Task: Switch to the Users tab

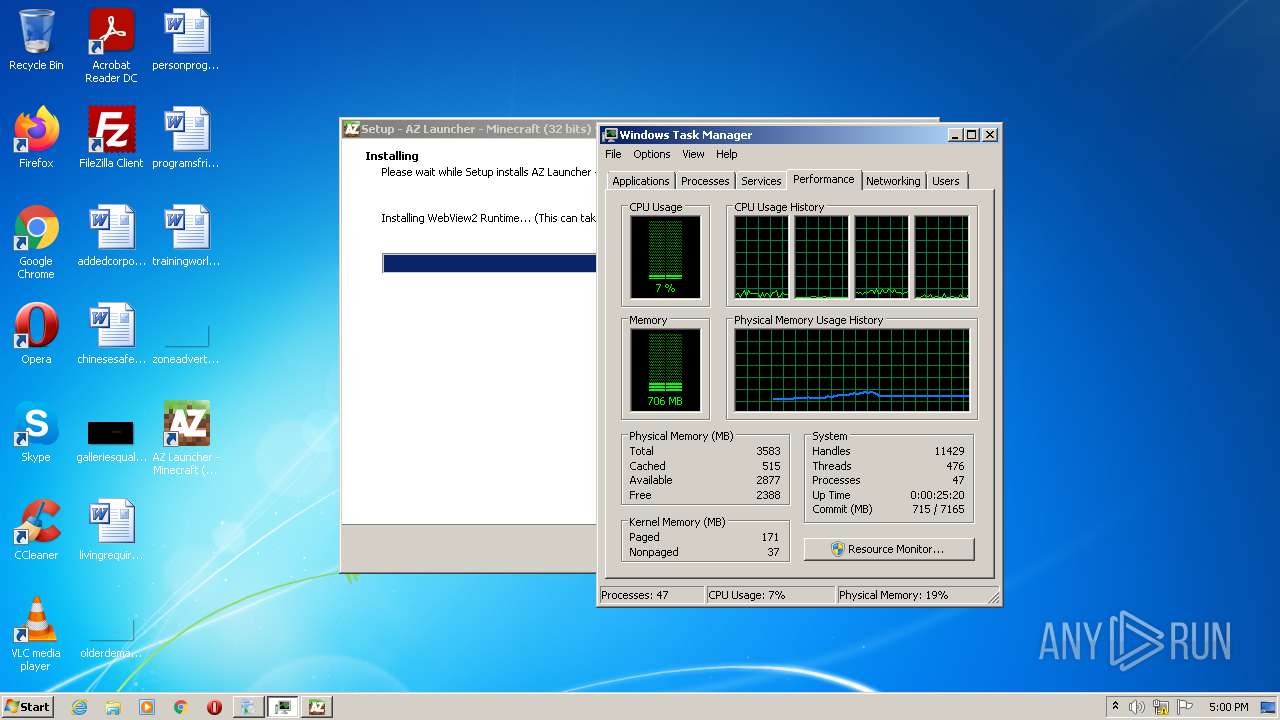Action: [946, 181]
